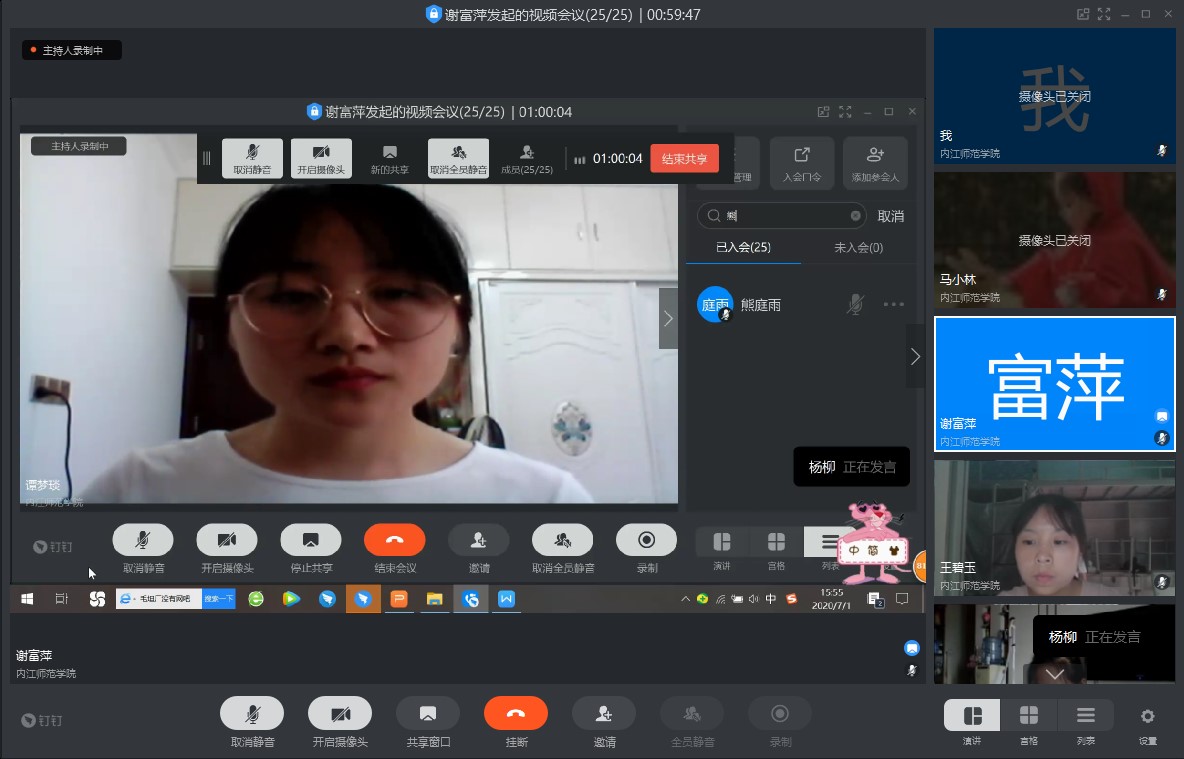Click 熊庭雨 avatar in member list

[714, 304]
